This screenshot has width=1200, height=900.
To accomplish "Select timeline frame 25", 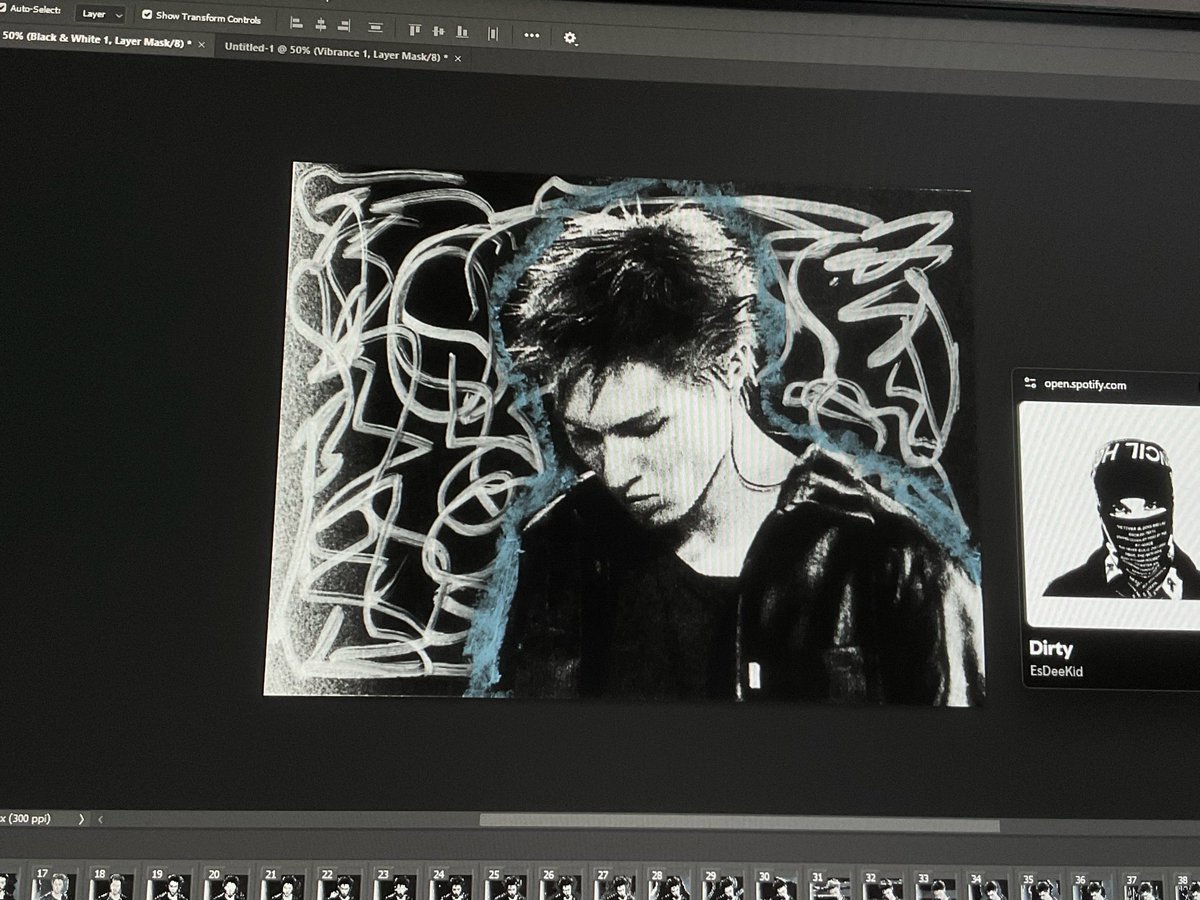I will pos(506,884).
